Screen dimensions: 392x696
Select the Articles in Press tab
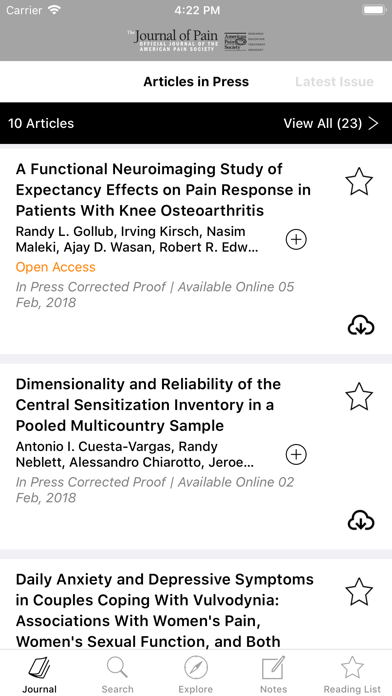(x=196, y=82)
